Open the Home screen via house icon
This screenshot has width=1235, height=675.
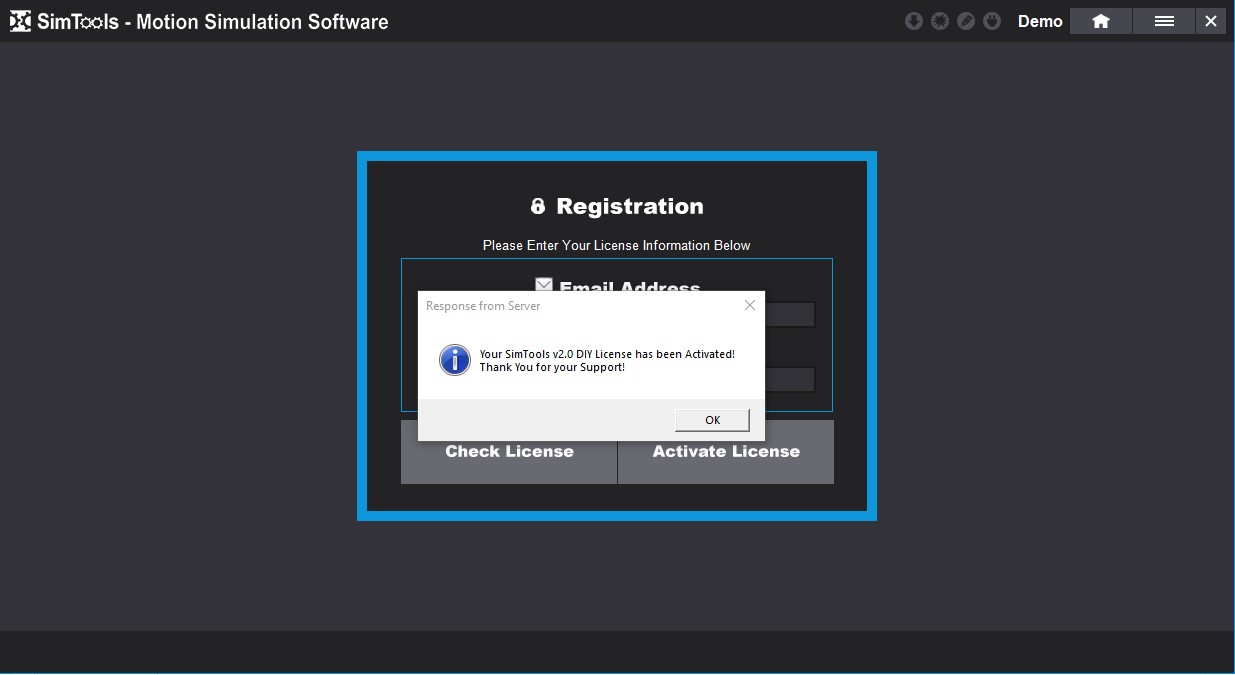[x=1101, y=21]
